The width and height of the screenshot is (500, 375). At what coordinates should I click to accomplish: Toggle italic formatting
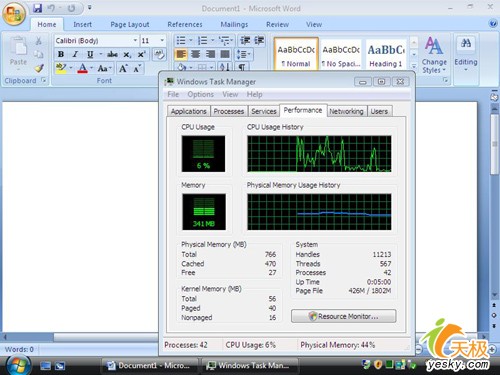[x=75, y=54]
